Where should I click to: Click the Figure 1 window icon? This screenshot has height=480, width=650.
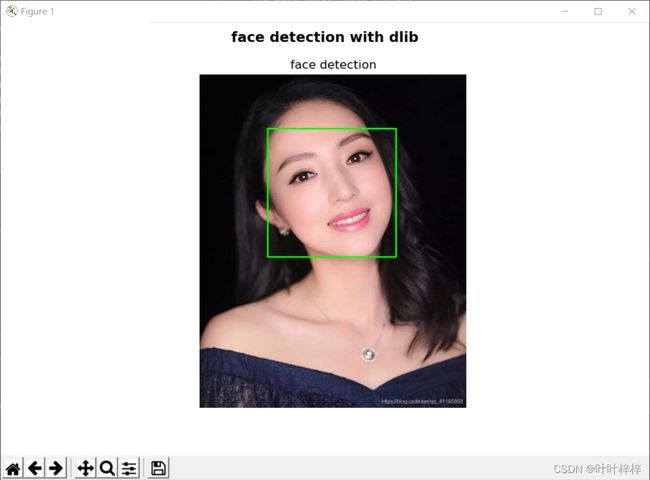coord(12,11)
